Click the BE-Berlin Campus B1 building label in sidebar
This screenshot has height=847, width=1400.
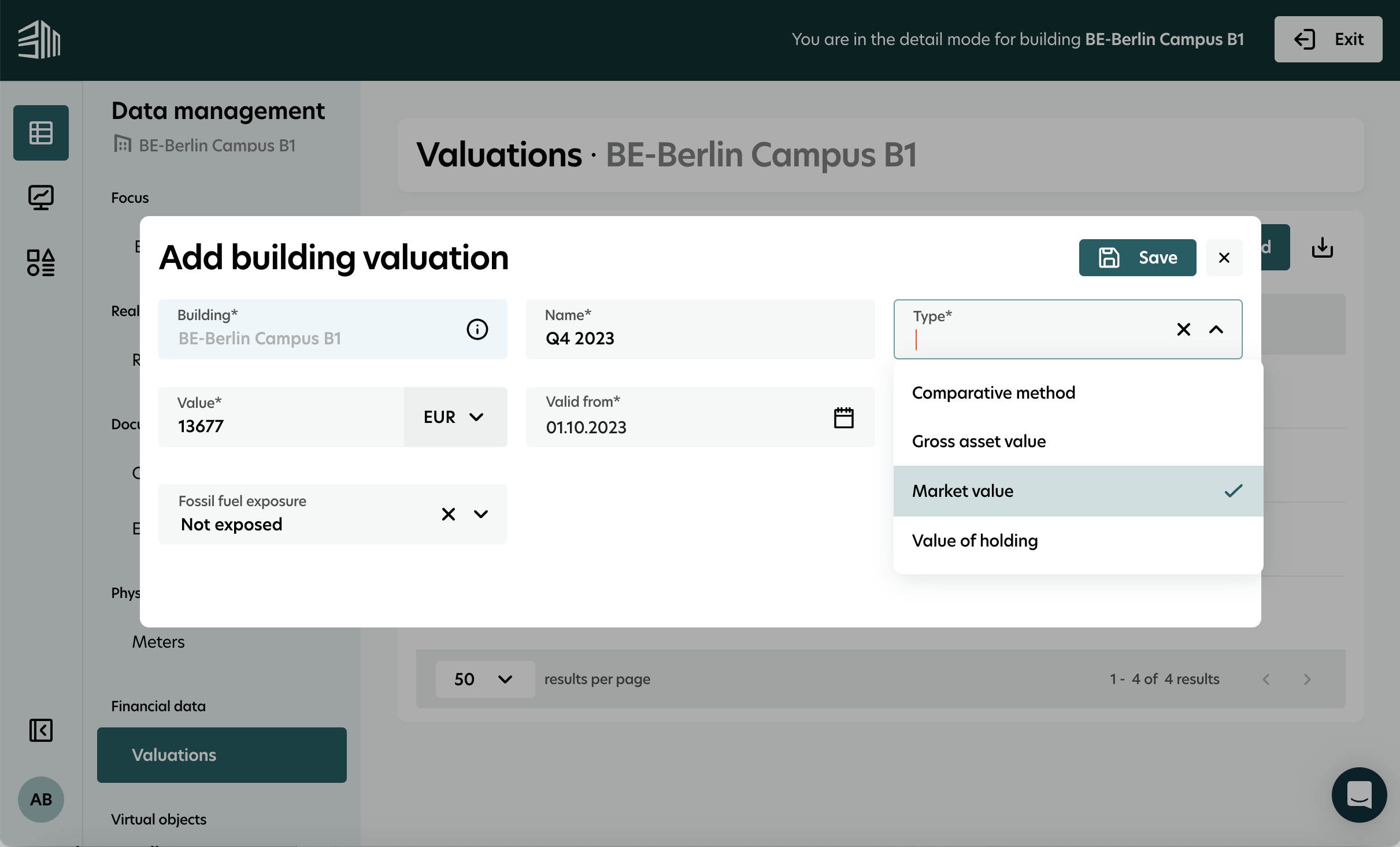tap(217, 146)
